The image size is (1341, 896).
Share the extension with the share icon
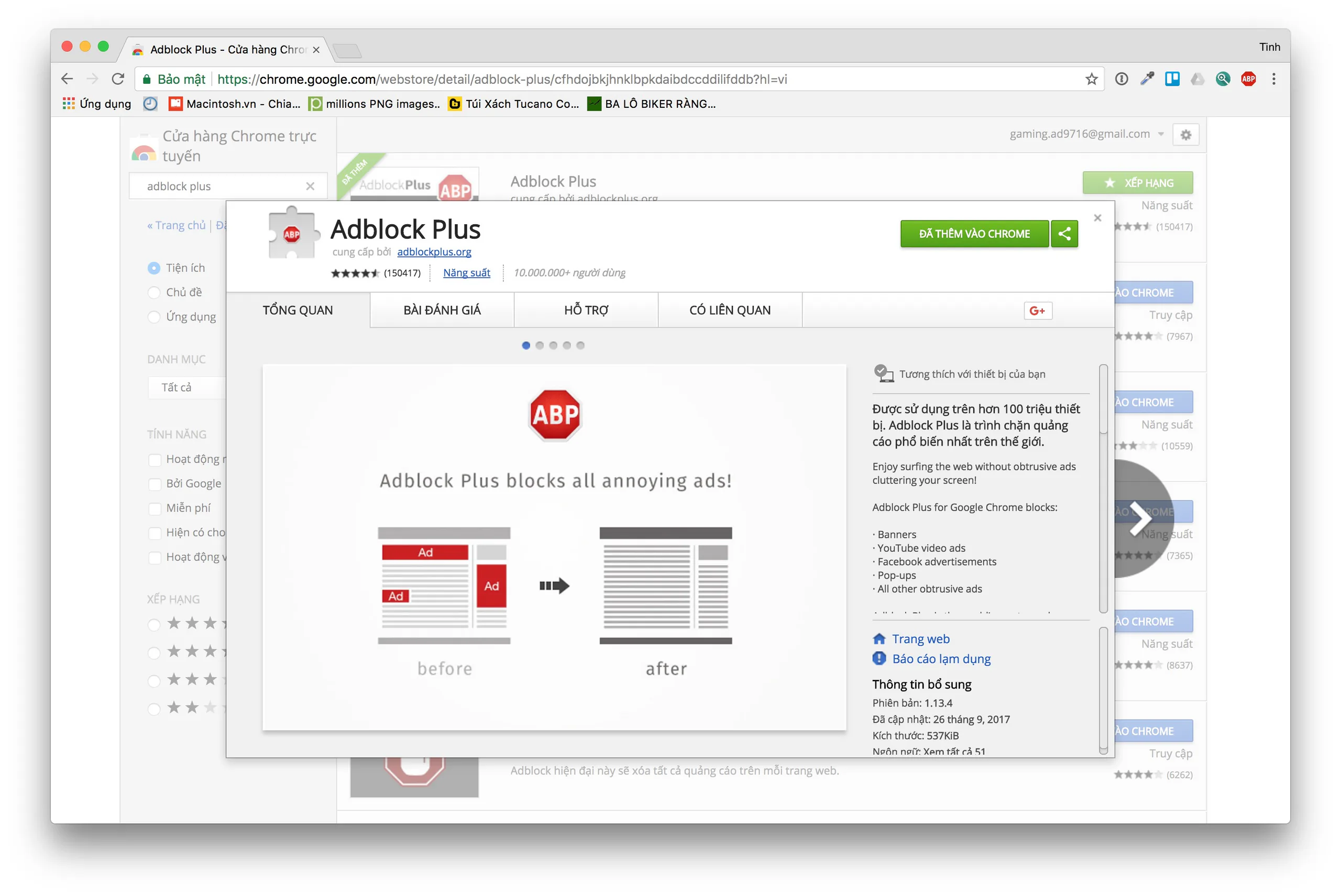pyautogui.click(x=1064, y=234)
